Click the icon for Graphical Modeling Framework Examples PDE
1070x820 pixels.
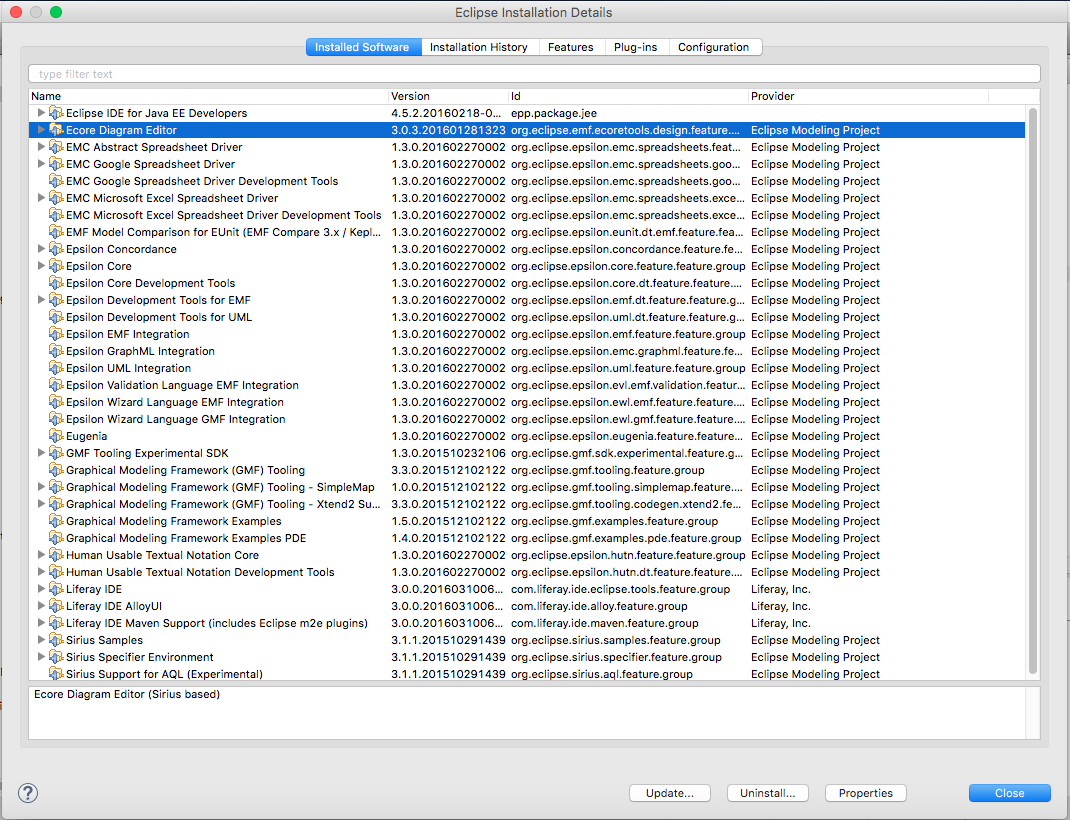tap(56, 538)
